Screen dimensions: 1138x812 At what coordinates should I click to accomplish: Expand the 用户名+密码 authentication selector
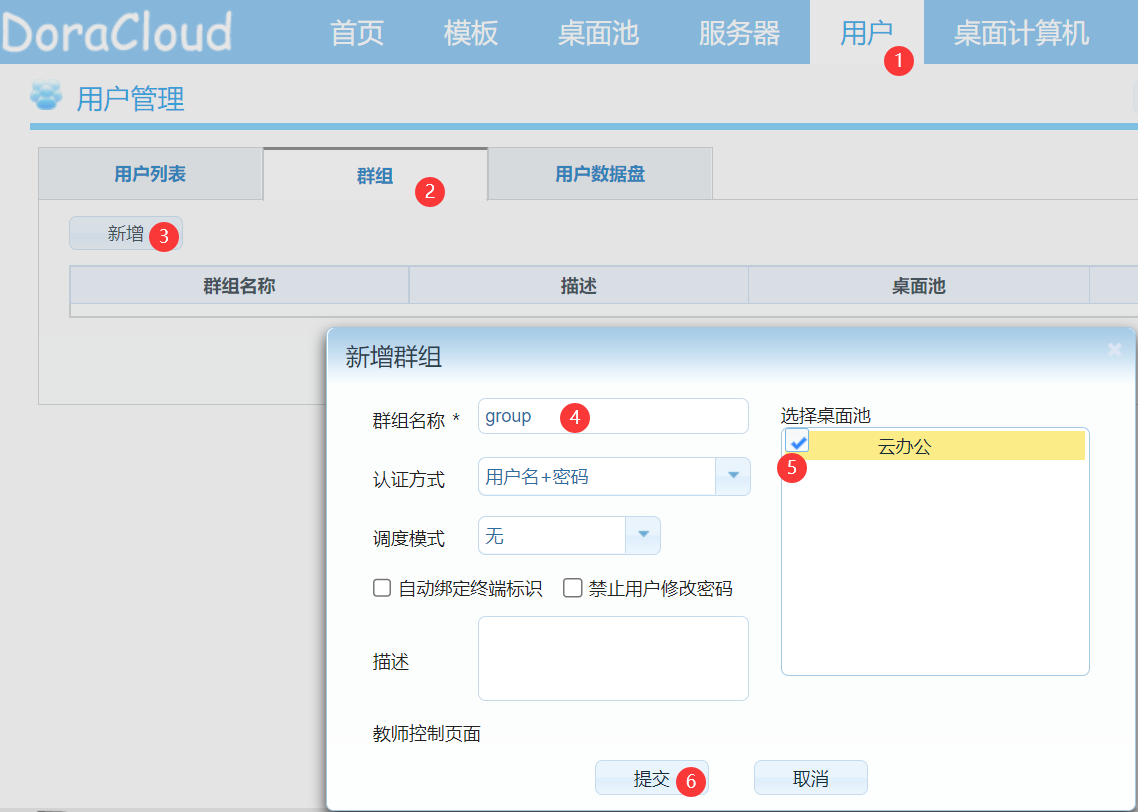600,476
